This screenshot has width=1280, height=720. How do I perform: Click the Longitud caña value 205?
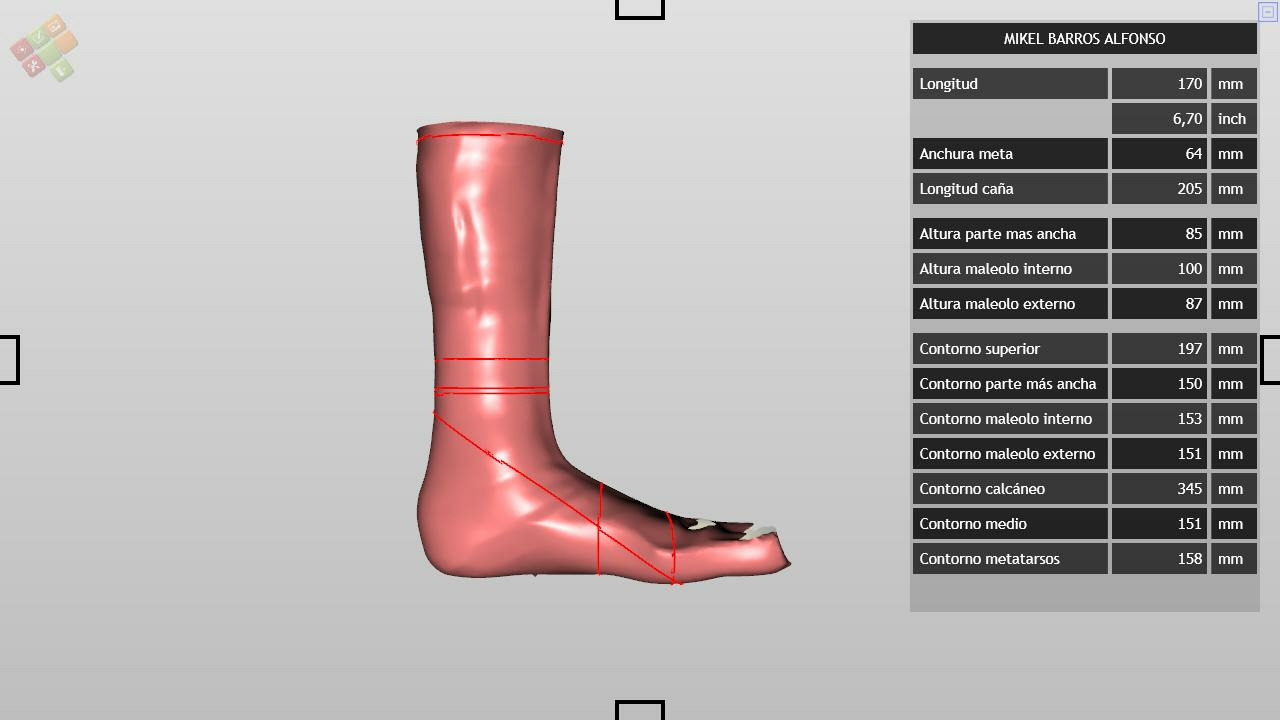(x=1159, y=189)
